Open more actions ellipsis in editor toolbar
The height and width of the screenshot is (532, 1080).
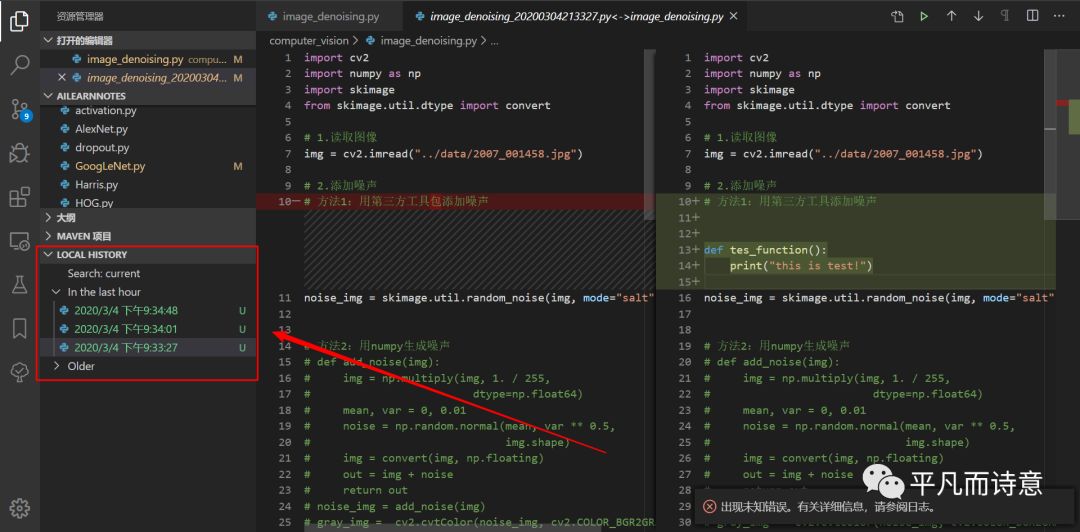pos(1059,16)
